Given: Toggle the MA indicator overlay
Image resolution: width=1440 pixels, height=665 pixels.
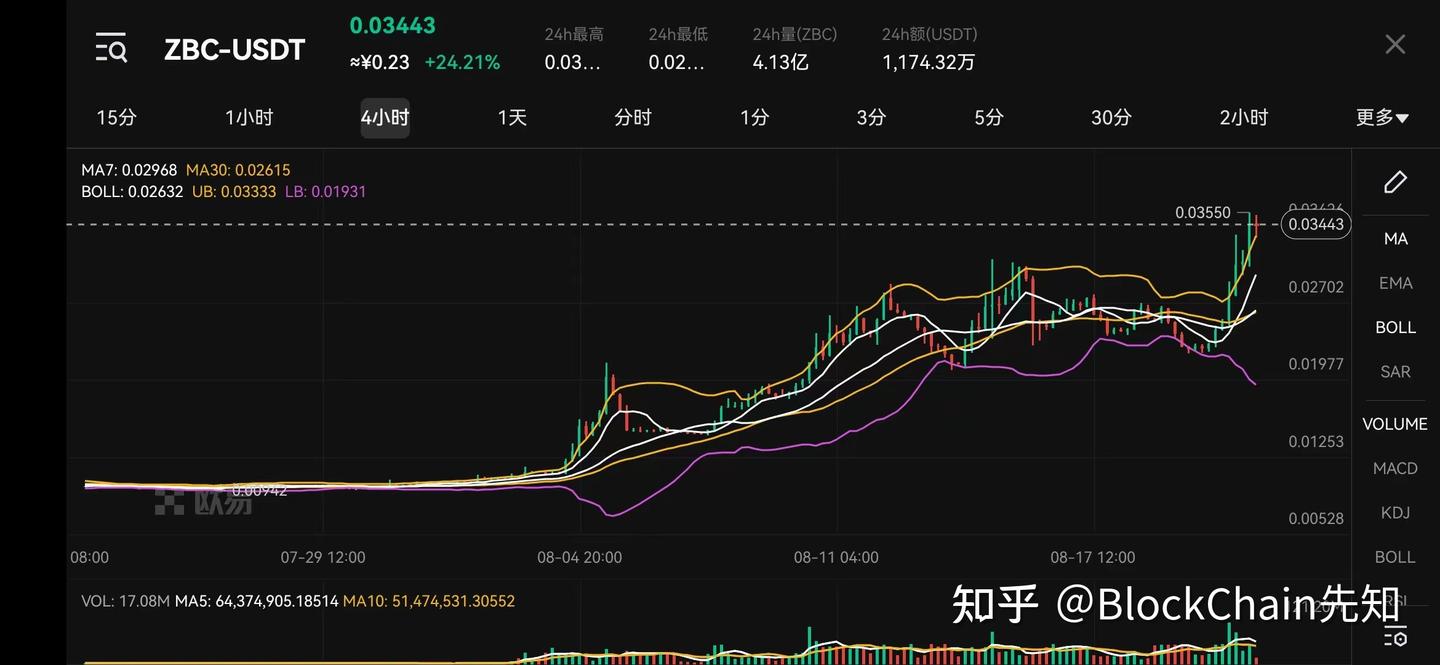Looking at the screenshot, I should tap(1395, 238).
